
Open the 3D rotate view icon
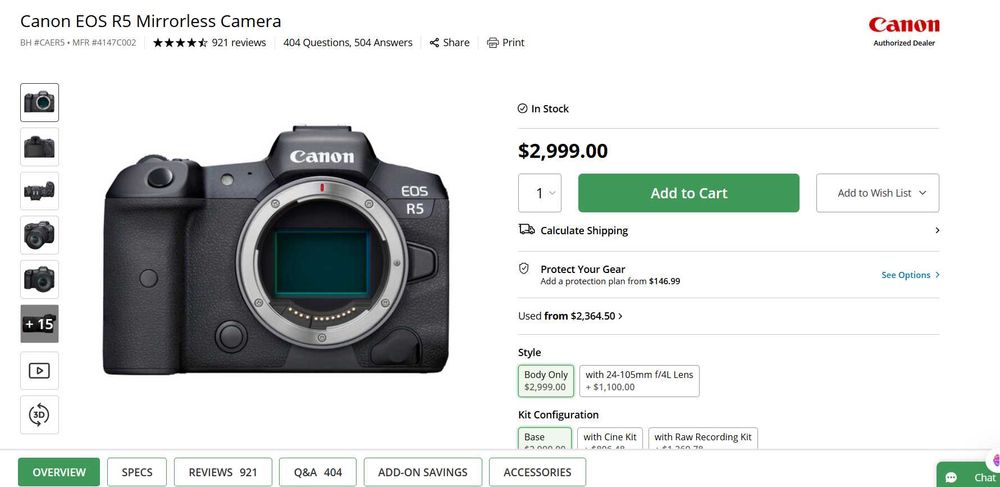click(x=39, y=415)
